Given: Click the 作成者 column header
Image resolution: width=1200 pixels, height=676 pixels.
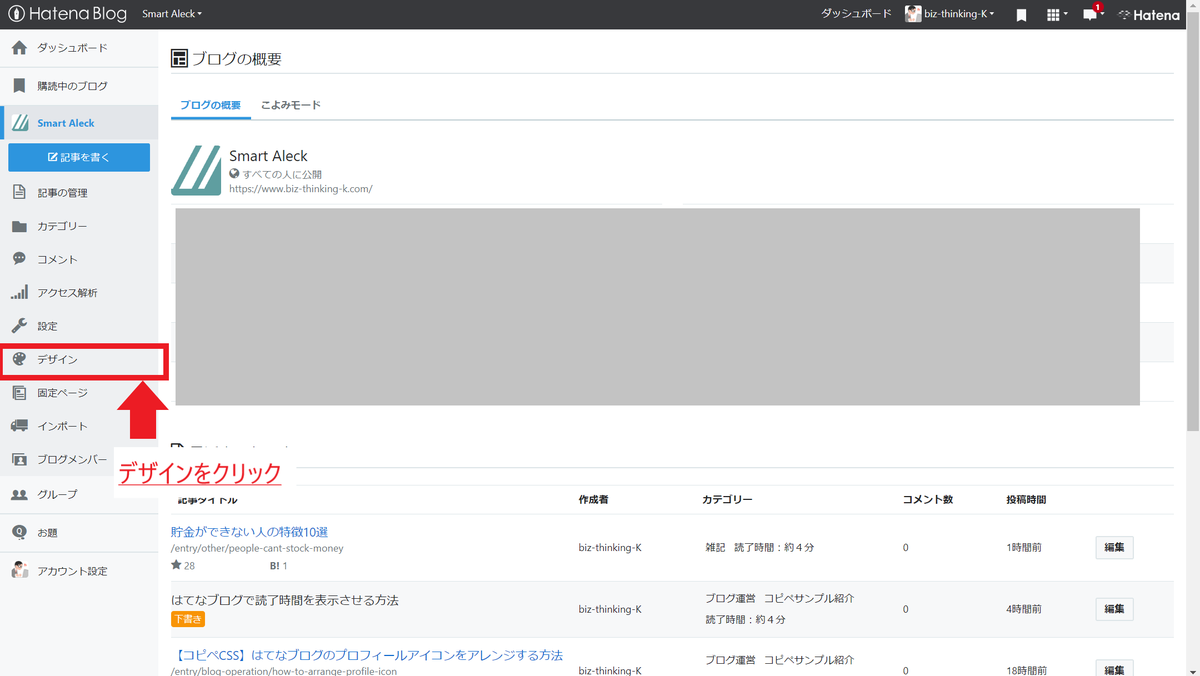Looking at the screenshot, I should pos(593,499).
